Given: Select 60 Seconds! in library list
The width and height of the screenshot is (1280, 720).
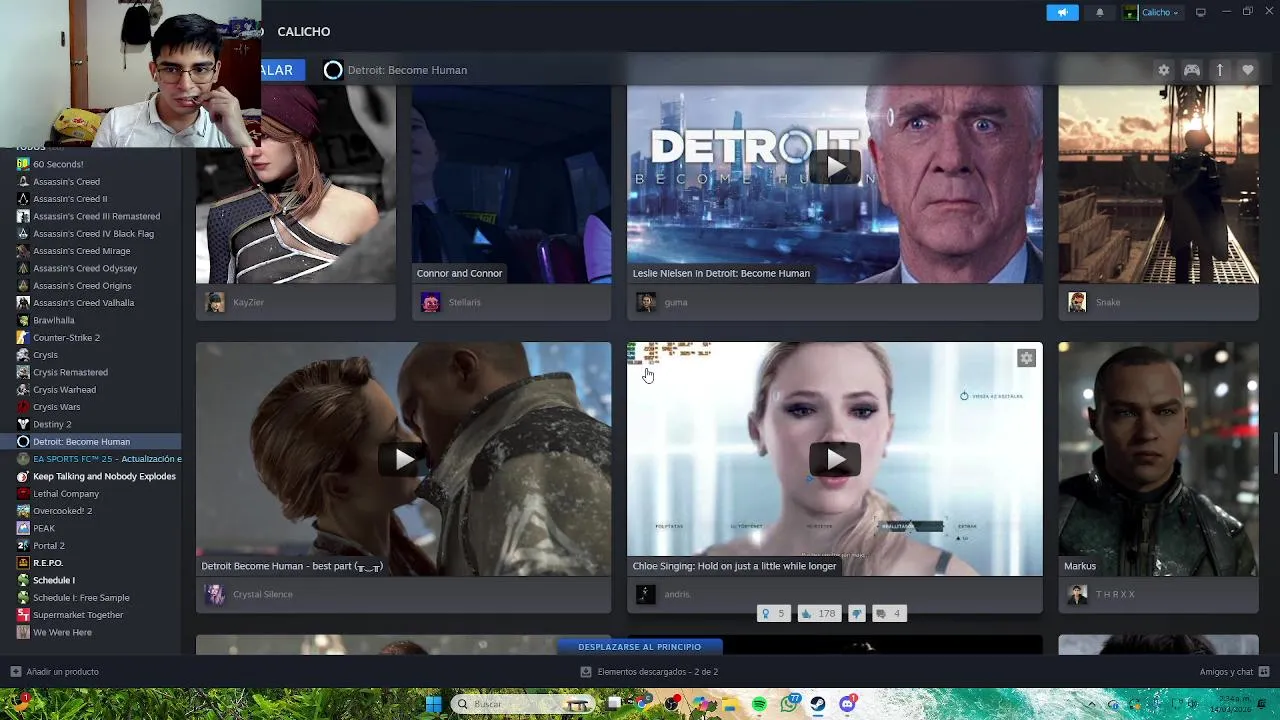Looking at the screenshot, I should (x=58, y=164).
